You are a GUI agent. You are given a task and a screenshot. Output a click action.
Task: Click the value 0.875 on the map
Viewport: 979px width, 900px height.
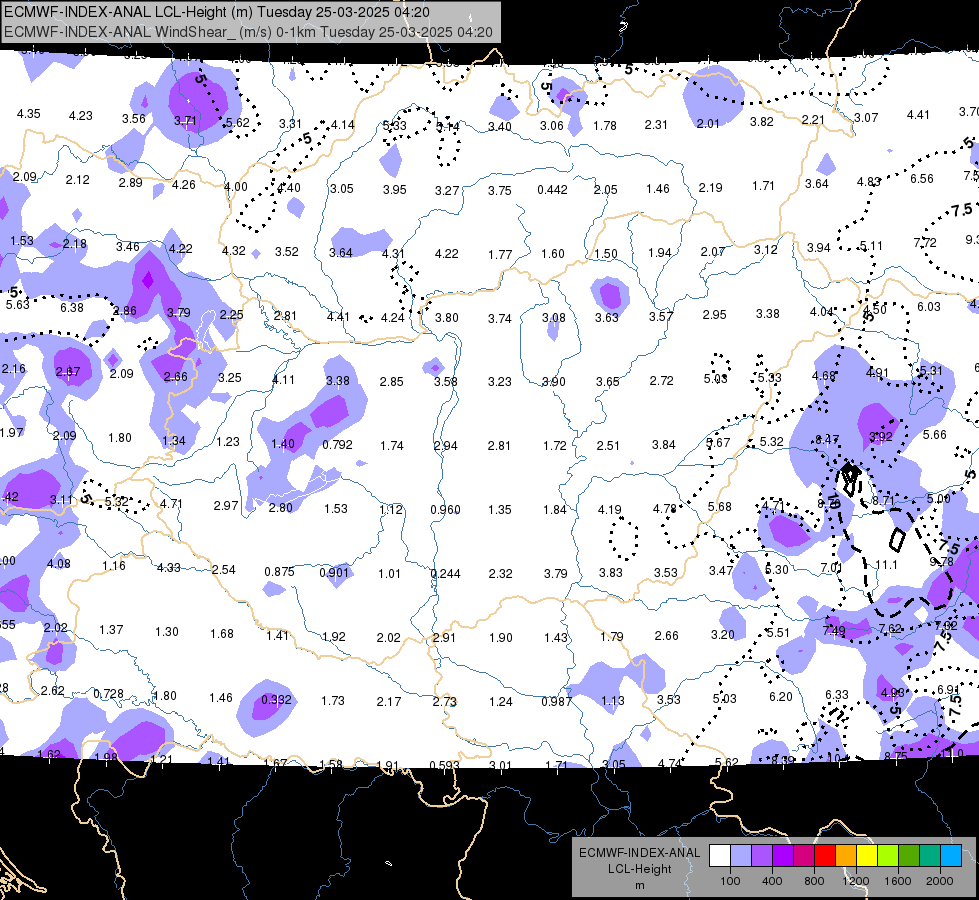click(280, 571)
